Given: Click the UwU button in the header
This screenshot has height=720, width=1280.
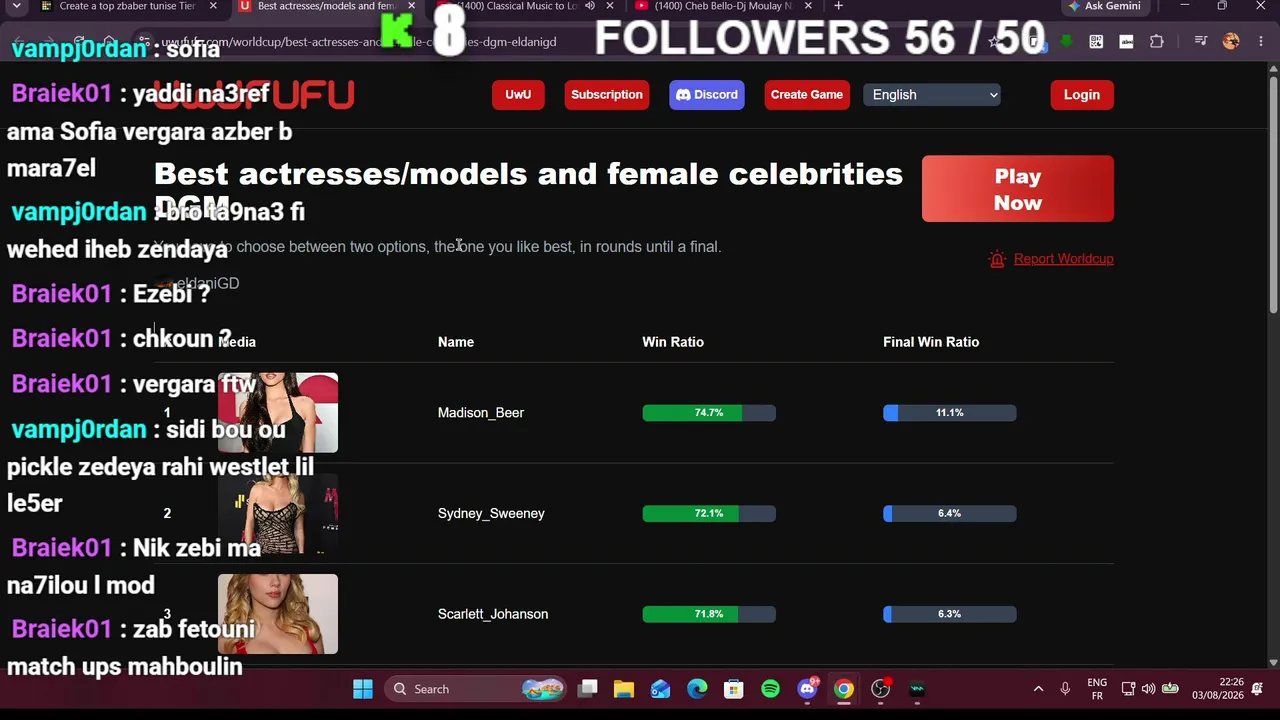Looking at the screenshot, I should pyautogui.click(x=518, y=95).
